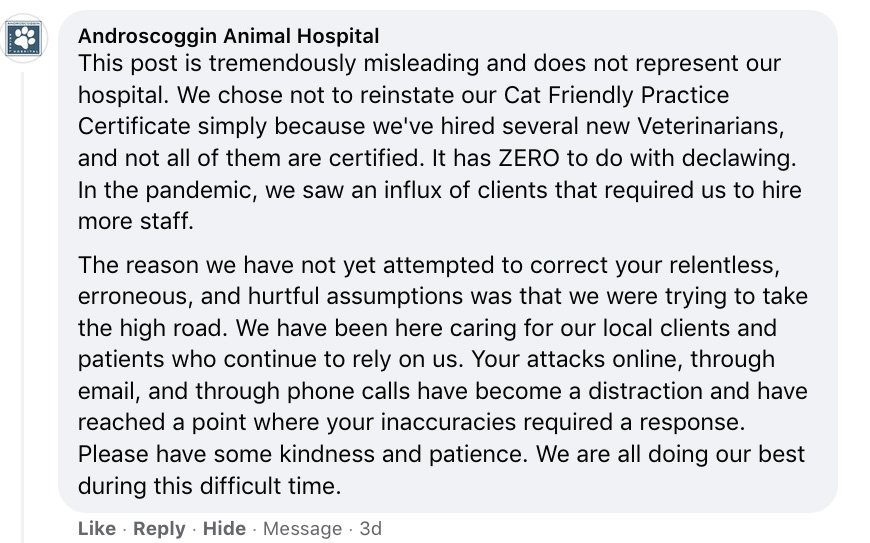The image size is (870, 543).
Task: Click the word 'declawing' in the comment
Action: [x=736, y=159]
